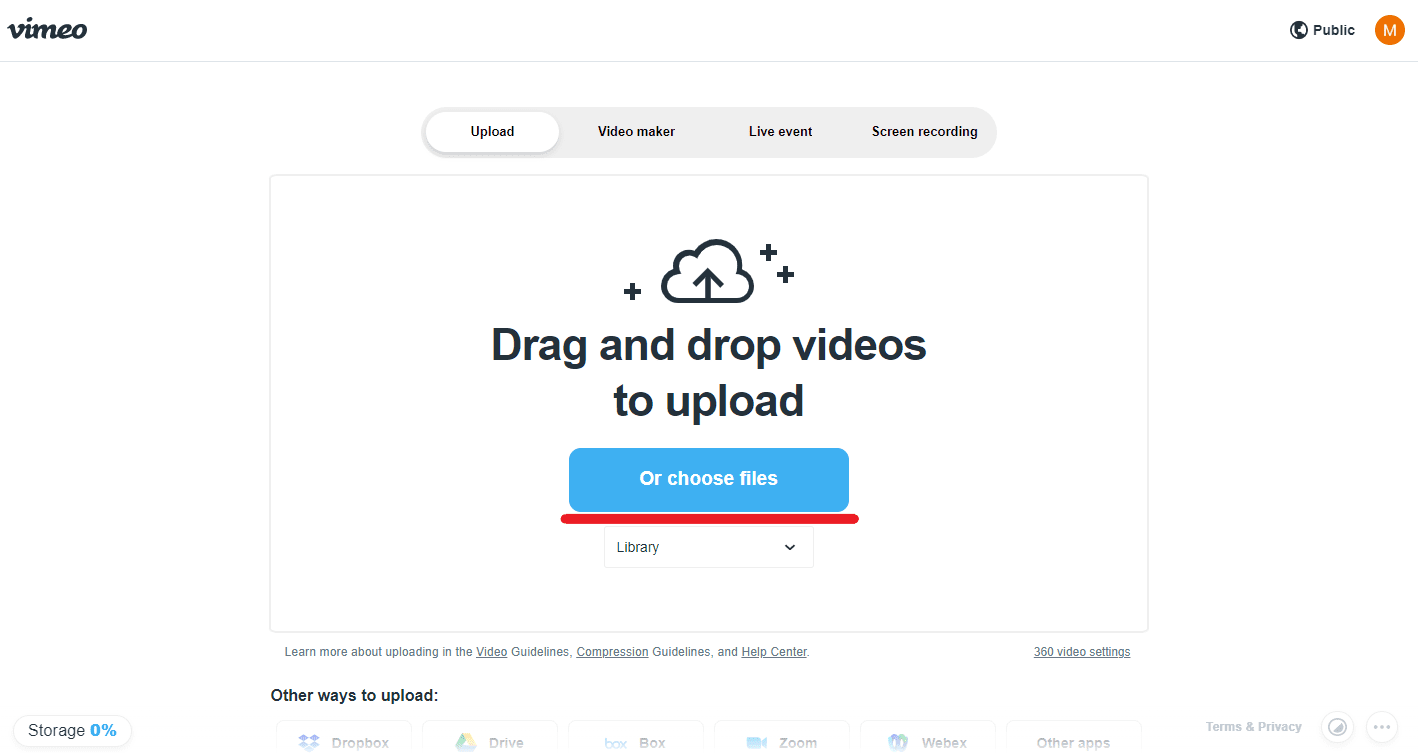
Task: Click the round compass icon beside Terms & Privacy
Action: (x=1338, y=727)
